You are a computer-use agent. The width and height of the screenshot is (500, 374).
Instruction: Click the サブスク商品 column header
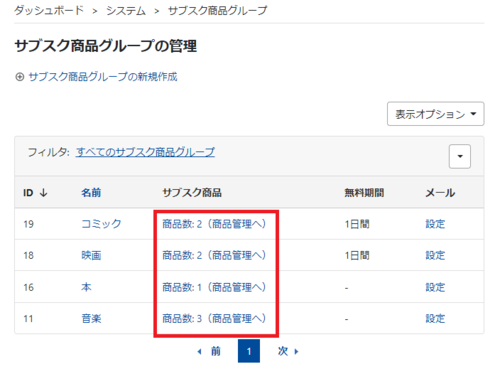pyautogui.click(x=192, y=193)
